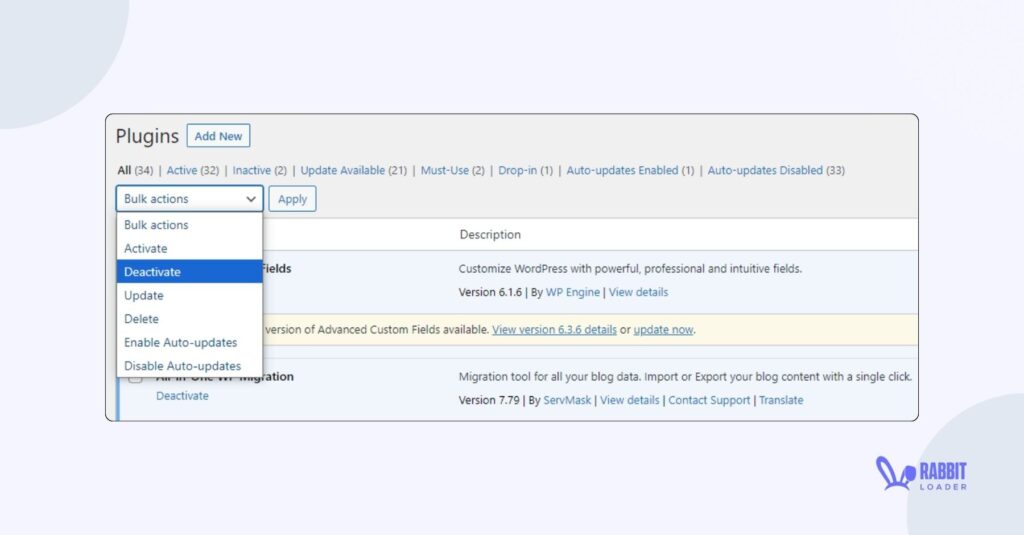Click the update now link

[663, 330]
